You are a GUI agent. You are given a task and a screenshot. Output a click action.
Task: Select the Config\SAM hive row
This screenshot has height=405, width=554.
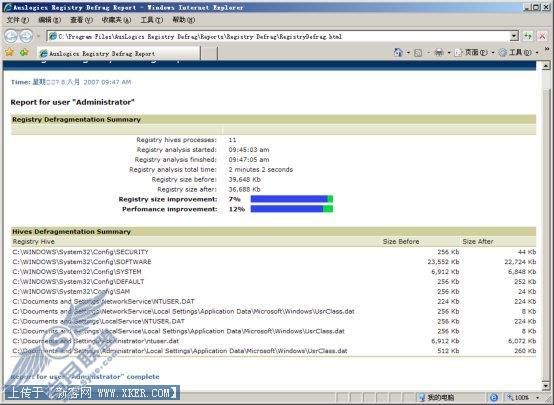274,292
